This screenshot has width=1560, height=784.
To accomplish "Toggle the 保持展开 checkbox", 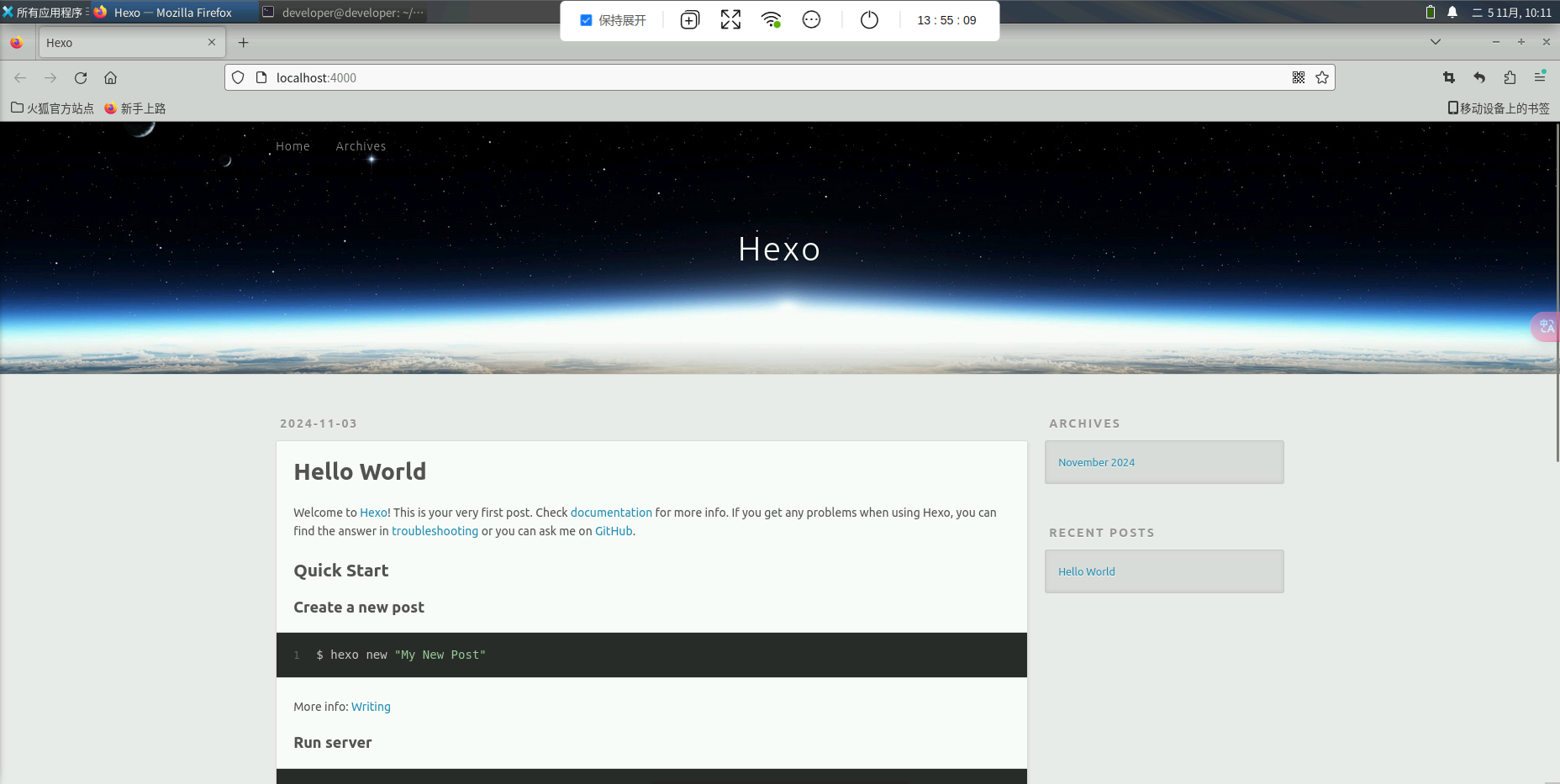I will point(587,20).
